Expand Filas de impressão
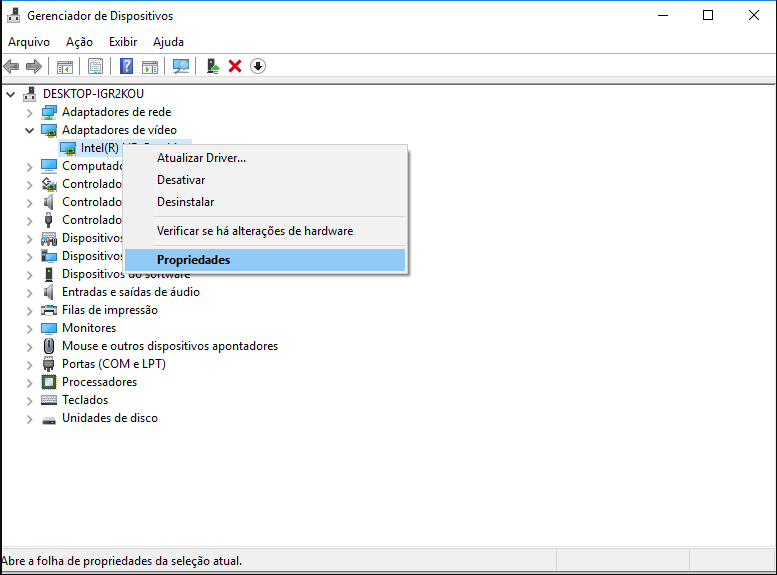Image resolution: width=777 pixels, height=575 pixels. pyautogui.click(x=30, y=310)
